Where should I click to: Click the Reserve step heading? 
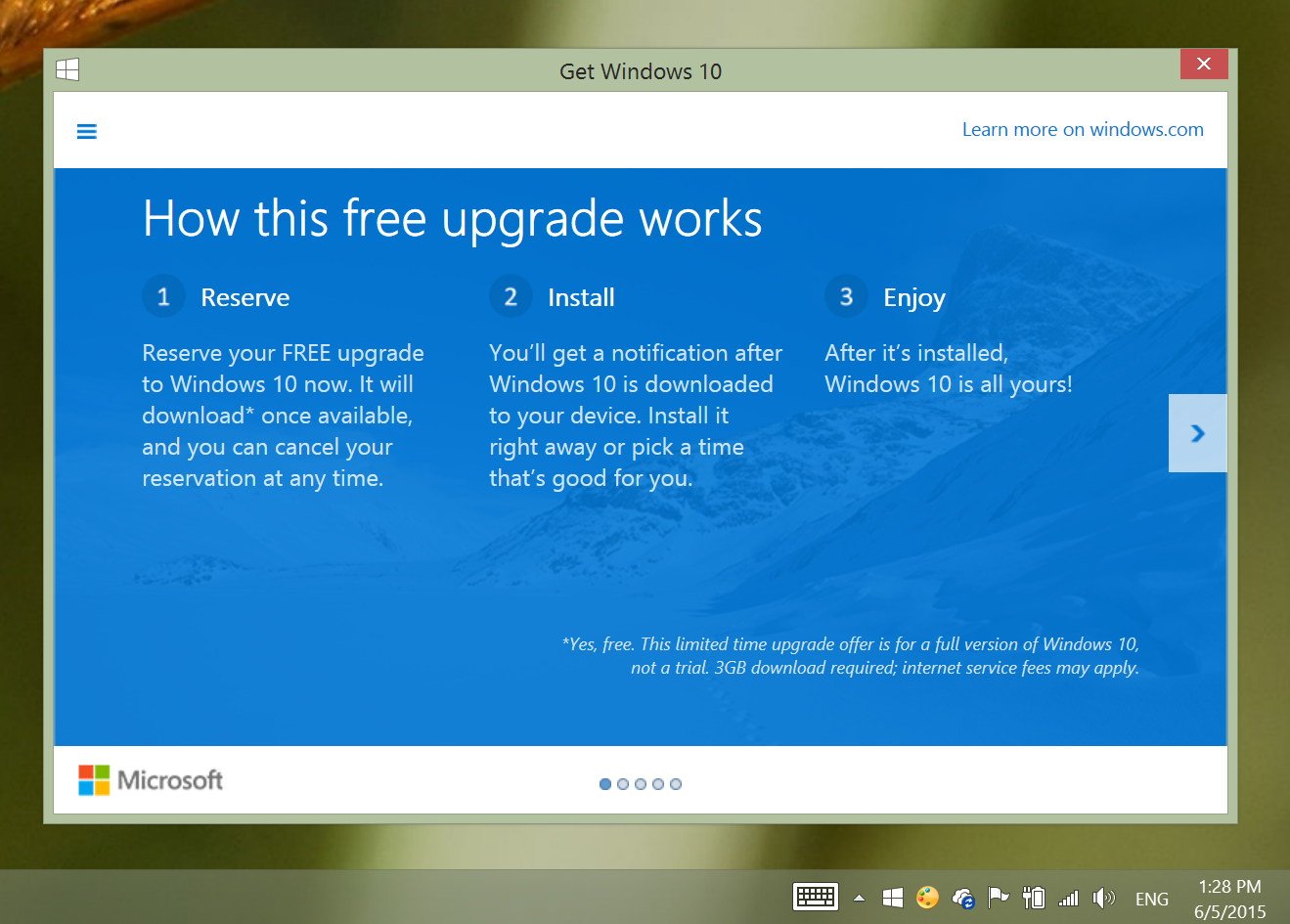pos(245,297)
